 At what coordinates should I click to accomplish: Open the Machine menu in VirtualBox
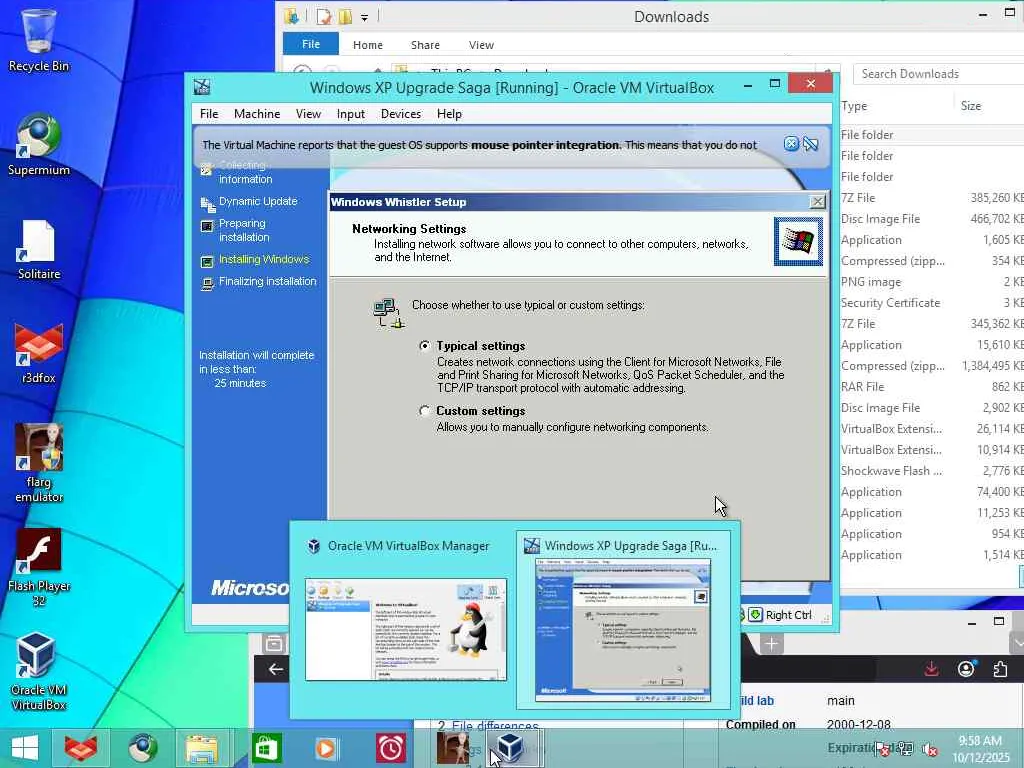click(x=257, y=114)
